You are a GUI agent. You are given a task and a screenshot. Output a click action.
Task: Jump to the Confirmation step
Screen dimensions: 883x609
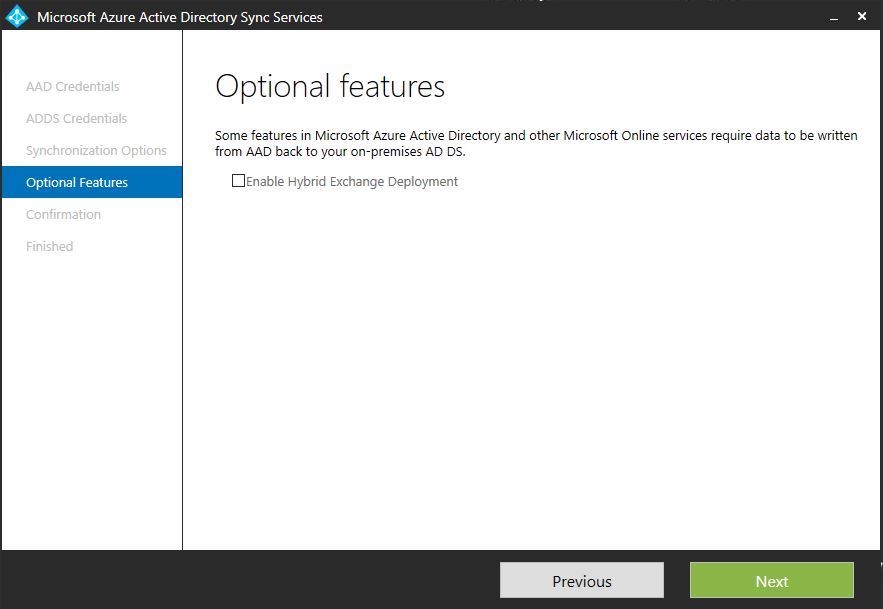tap(64, 214)
